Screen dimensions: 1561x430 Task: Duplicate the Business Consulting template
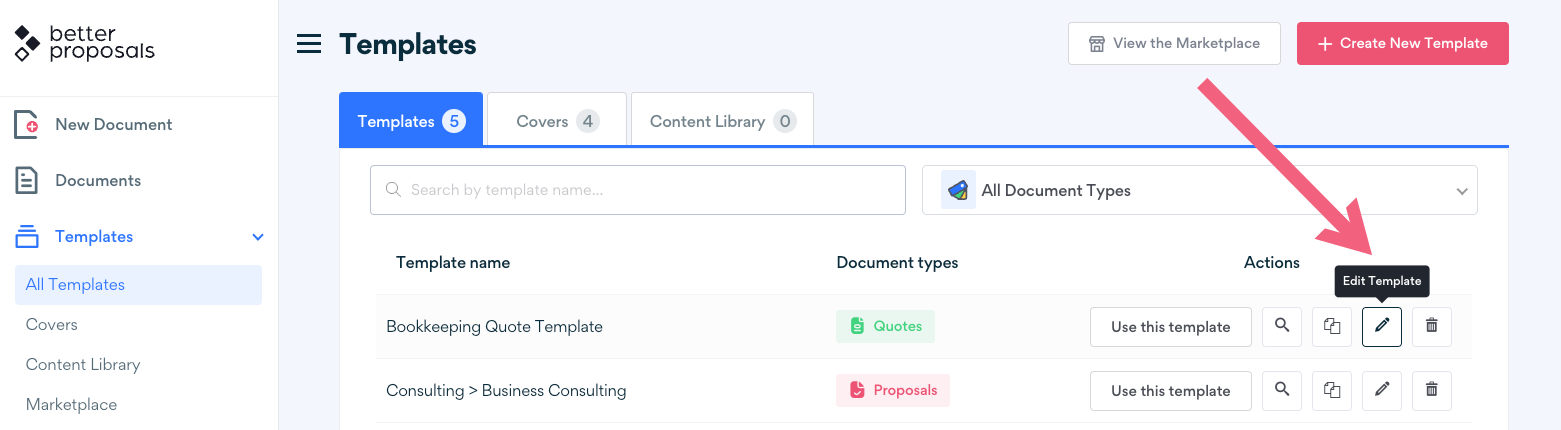[1331, 391]
